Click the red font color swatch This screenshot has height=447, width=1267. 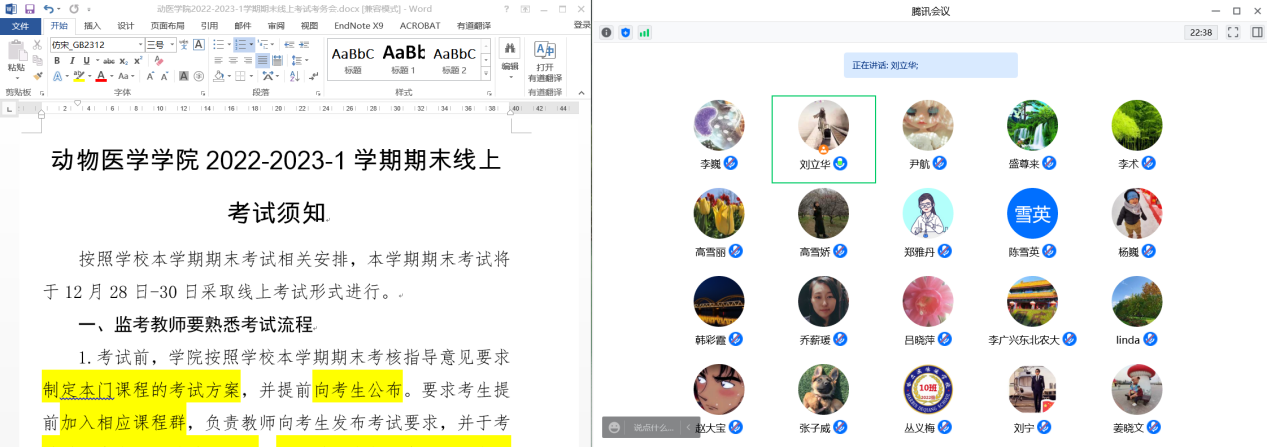tap(101, 77)
